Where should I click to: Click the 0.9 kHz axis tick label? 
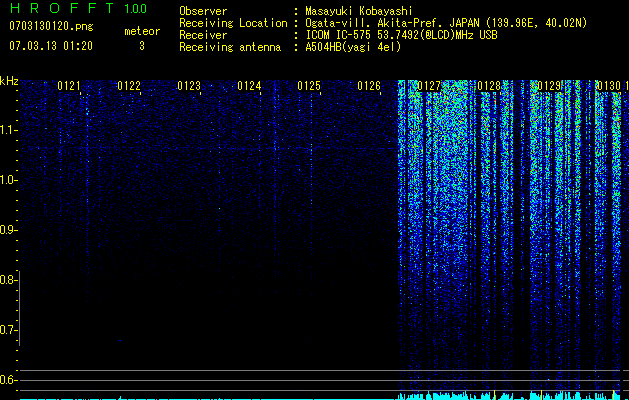pos(8,230)
